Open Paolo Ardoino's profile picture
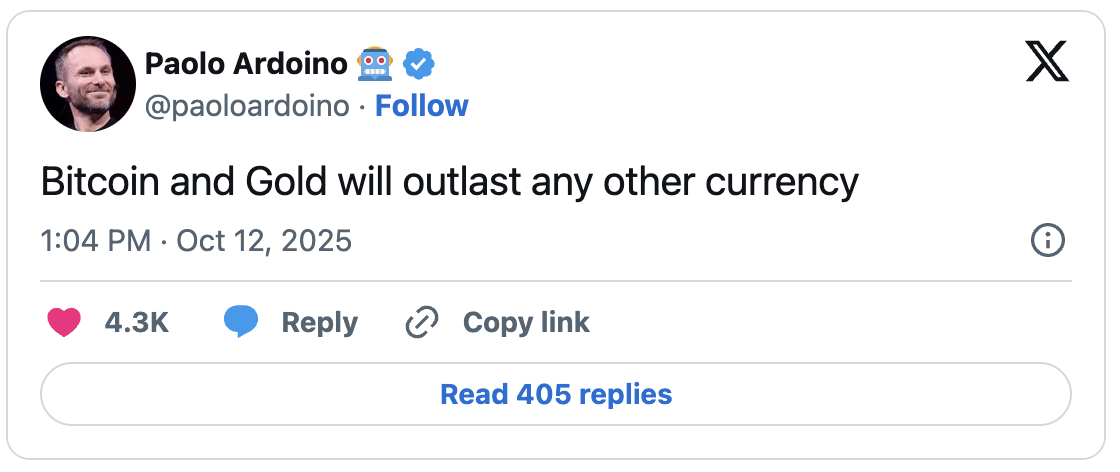 pyautogui.click(x=88, y=84)
